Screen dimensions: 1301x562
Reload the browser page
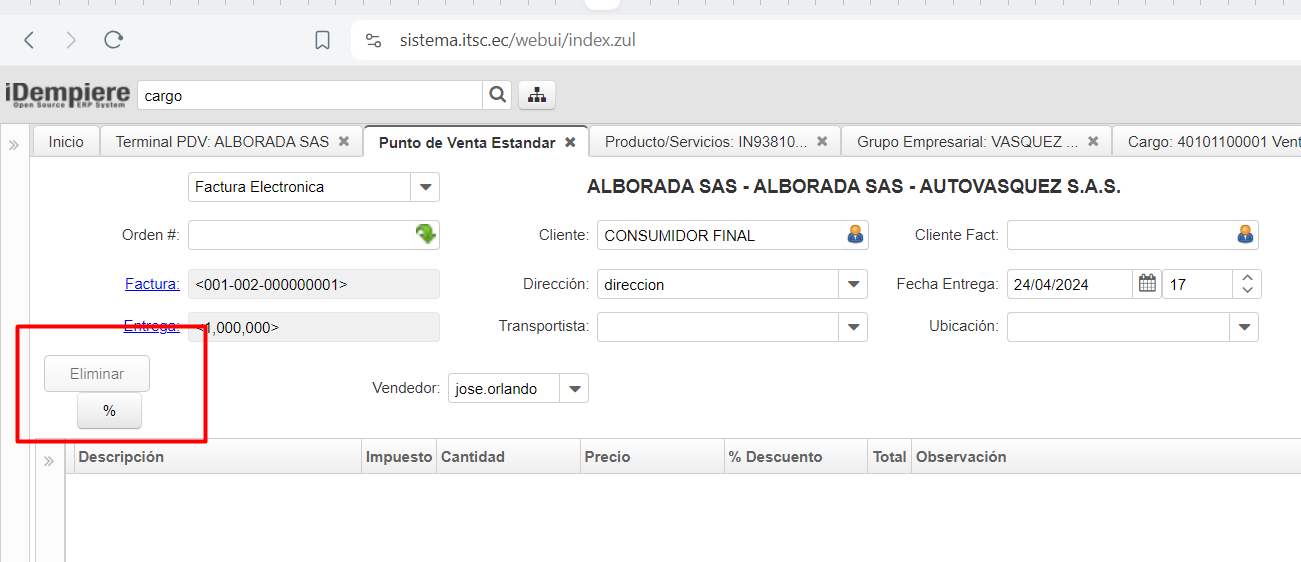click(113, 40)
